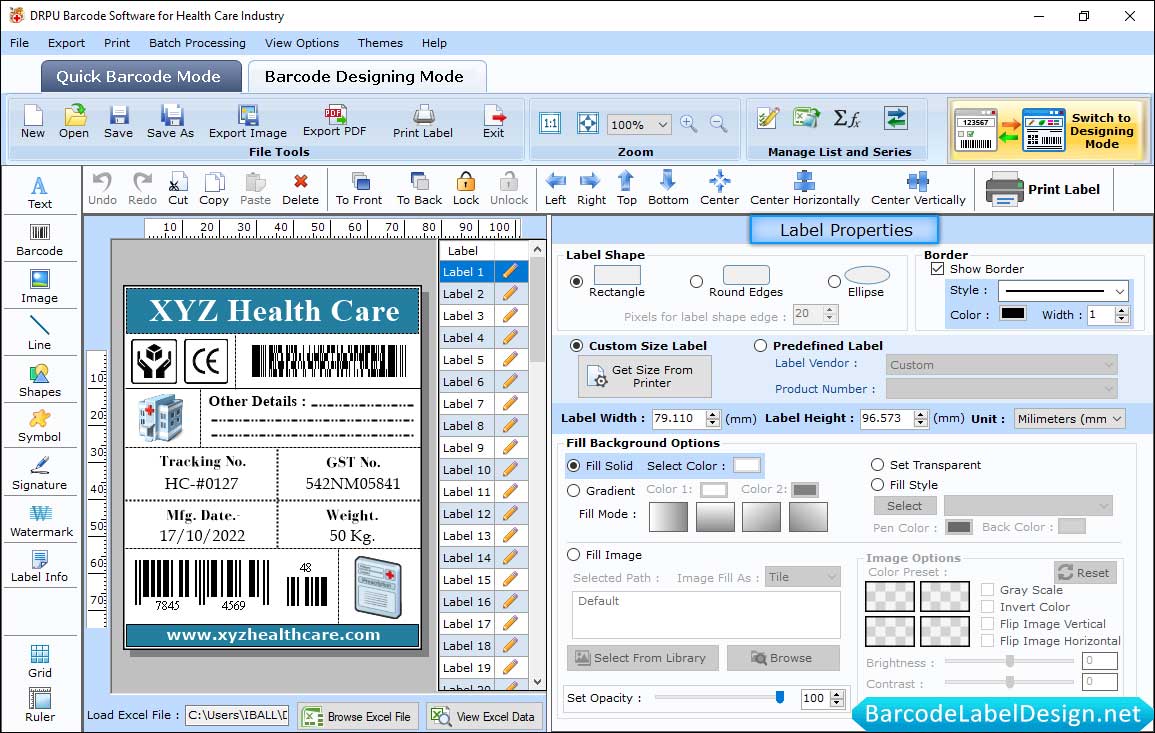Click View Excel Data button
The width and height of the screenshot is (1155, 733).
pyautogui.click(x=485, y=716)
